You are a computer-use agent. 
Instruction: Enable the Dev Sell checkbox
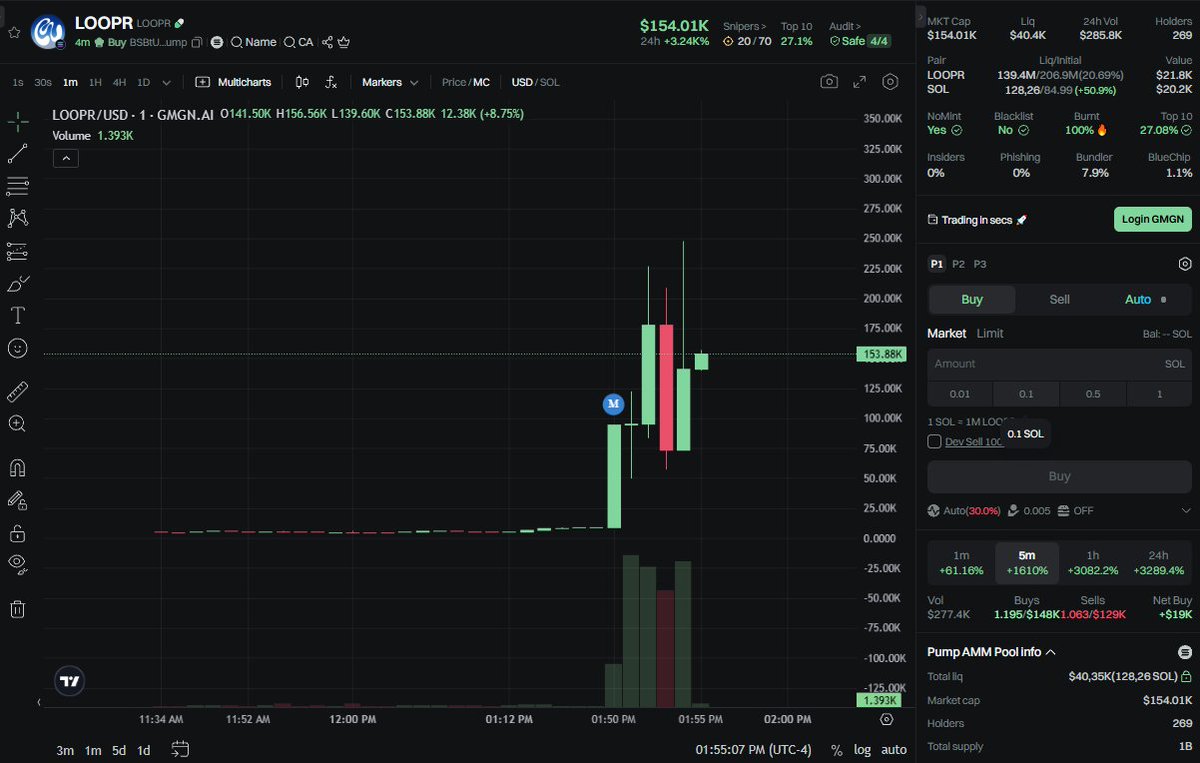click(934, 441)
